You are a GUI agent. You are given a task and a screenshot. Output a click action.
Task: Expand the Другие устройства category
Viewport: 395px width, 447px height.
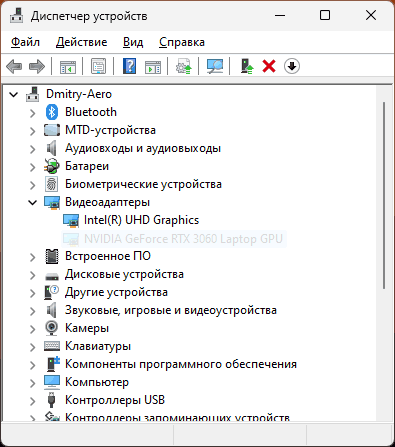pos(32,293)
